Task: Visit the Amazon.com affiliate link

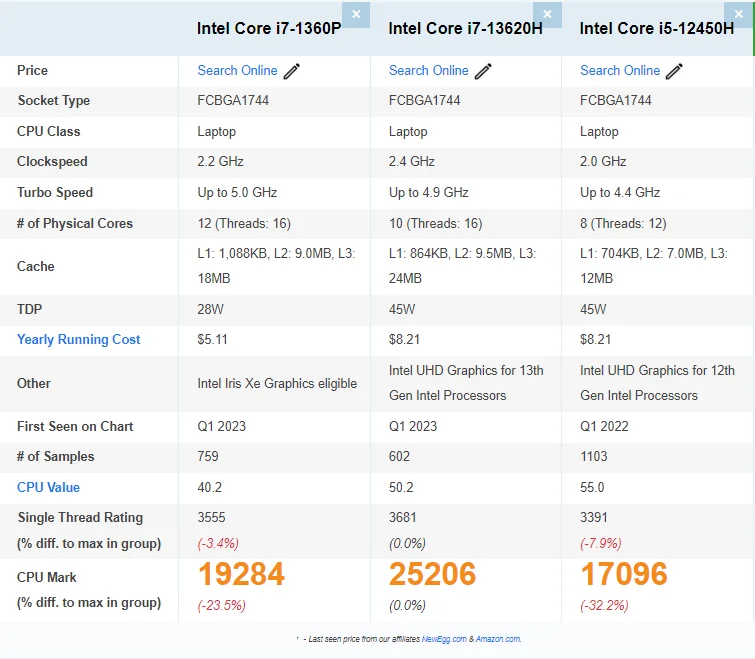Action: tap(498, 638)
